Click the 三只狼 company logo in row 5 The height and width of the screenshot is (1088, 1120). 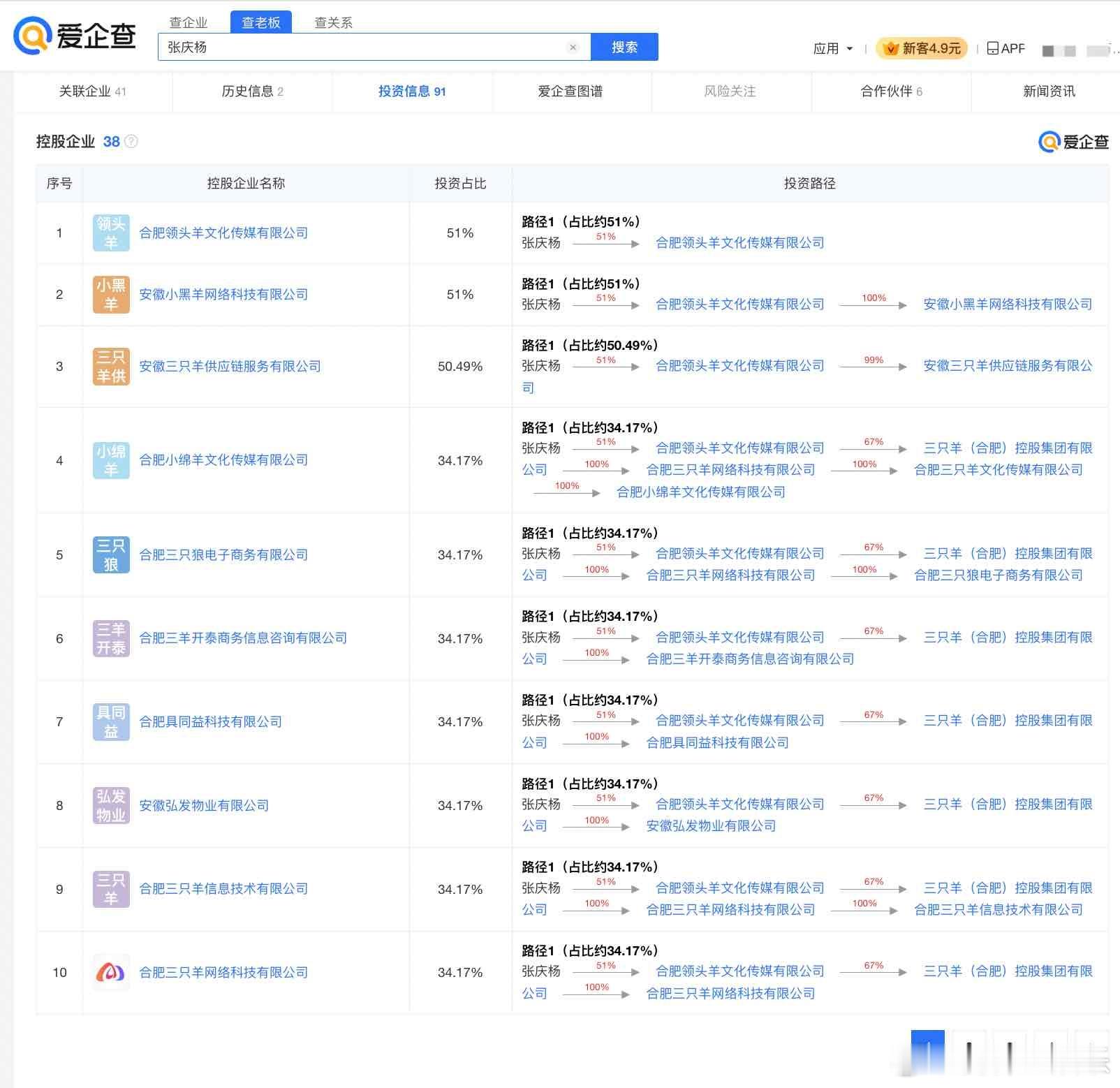coord(111,555)
